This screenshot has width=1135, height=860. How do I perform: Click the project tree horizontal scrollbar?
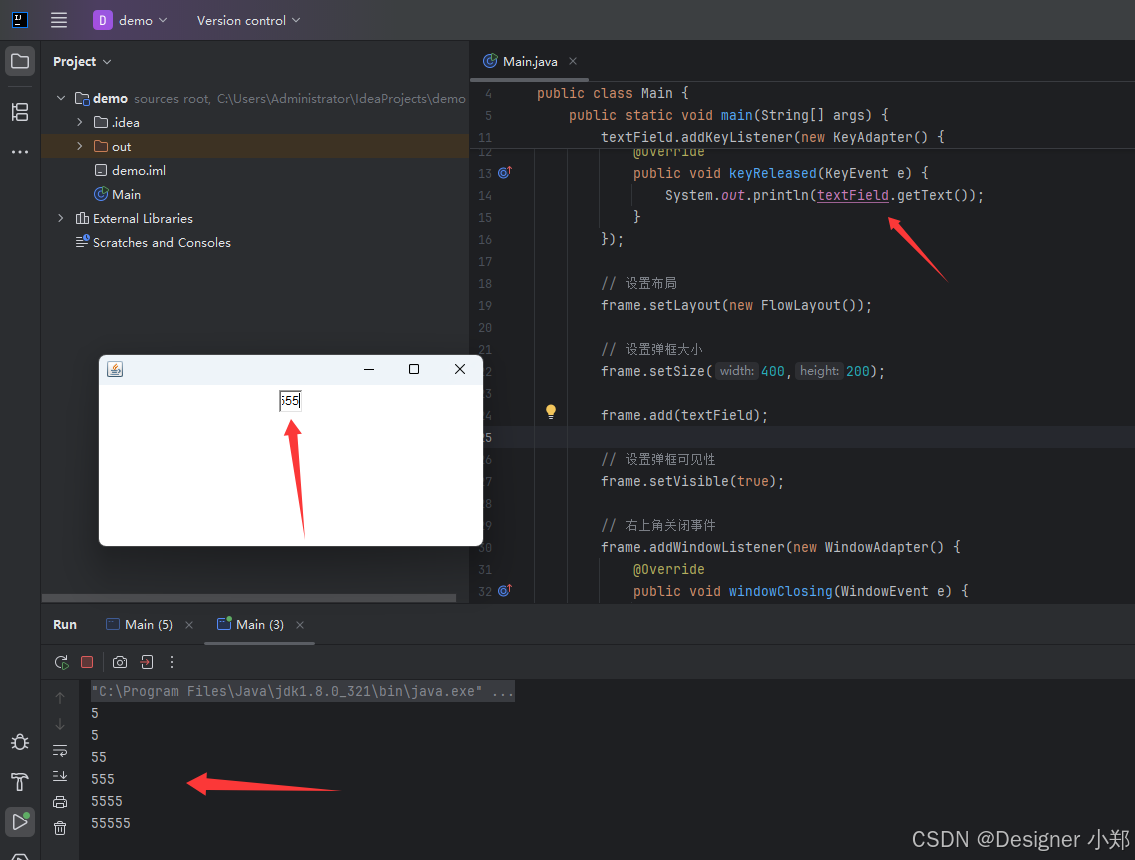(249, 598)
